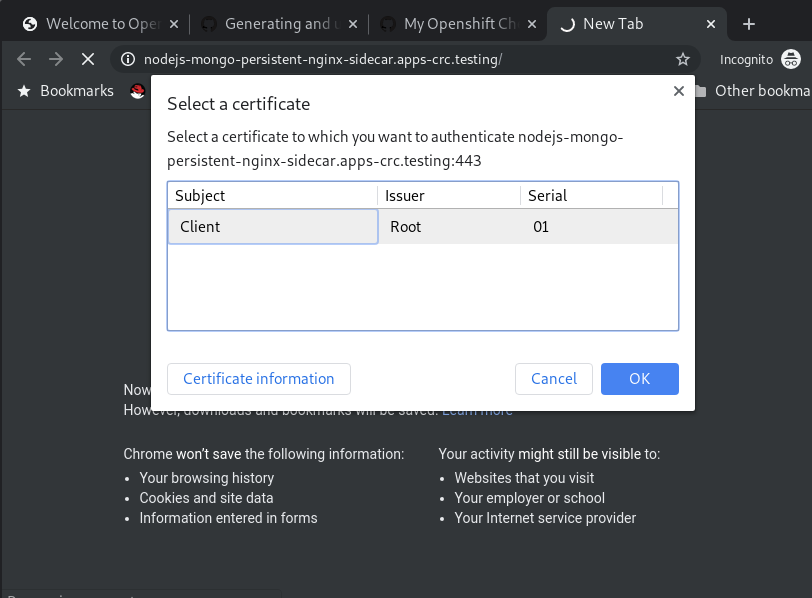Close the My Openshift tab
The image size is (812, 598).
tap(532, 24)
